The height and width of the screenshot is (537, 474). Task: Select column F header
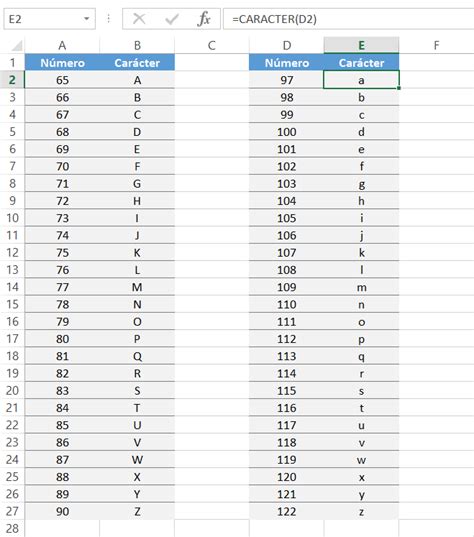click(436, 45)
